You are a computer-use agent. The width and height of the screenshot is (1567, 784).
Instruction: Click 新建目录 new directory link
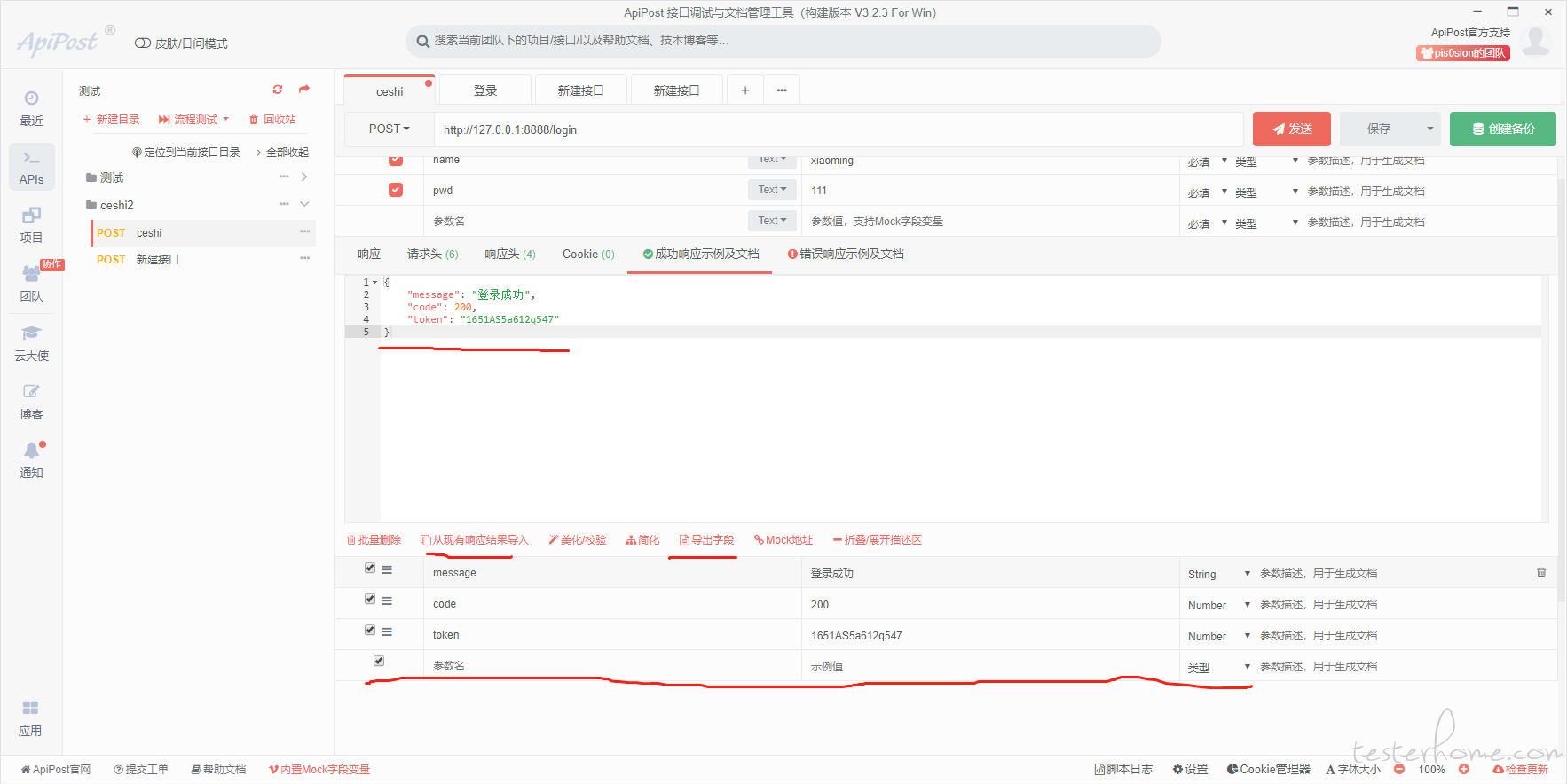(x=111, y=119)
